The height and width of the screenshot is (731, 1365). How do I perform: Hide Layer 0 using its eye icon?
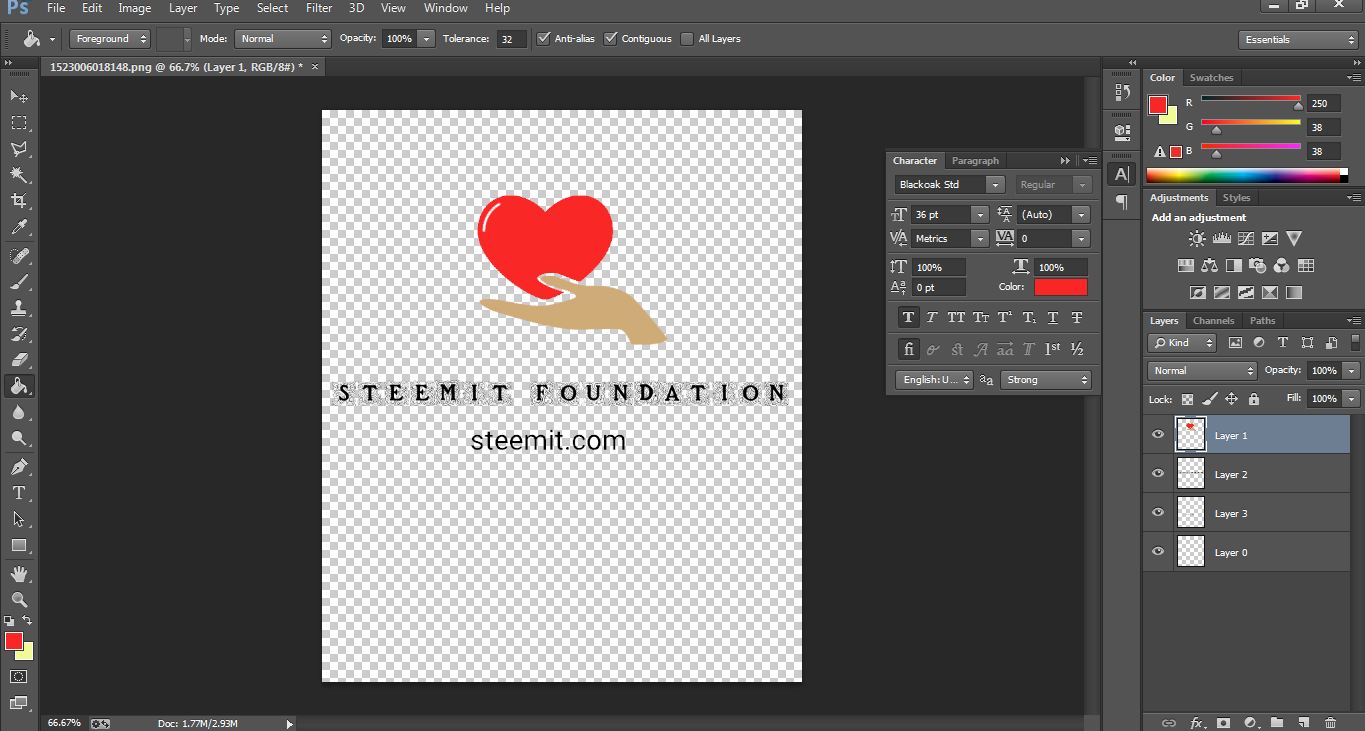click(x=1158, y=552)
